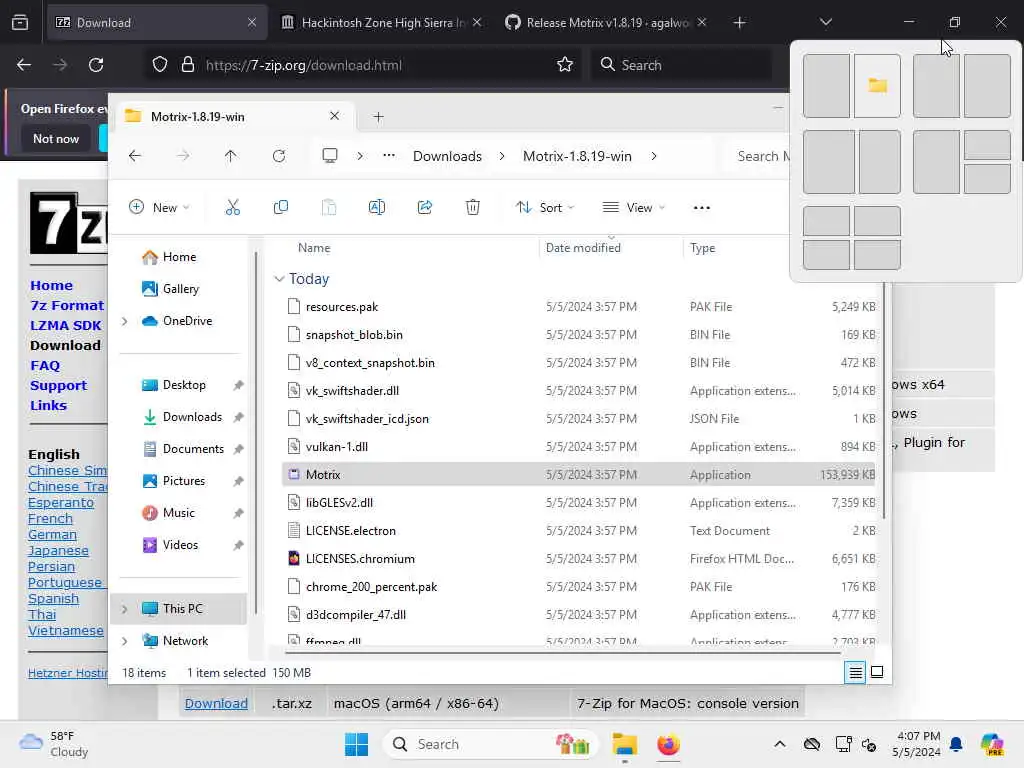Image resolution: width=1024 pixels, height=768 pixels.
Task: Click the file list horizontal scrollbar
Action: pyautogui.click(x=563, y=652)
